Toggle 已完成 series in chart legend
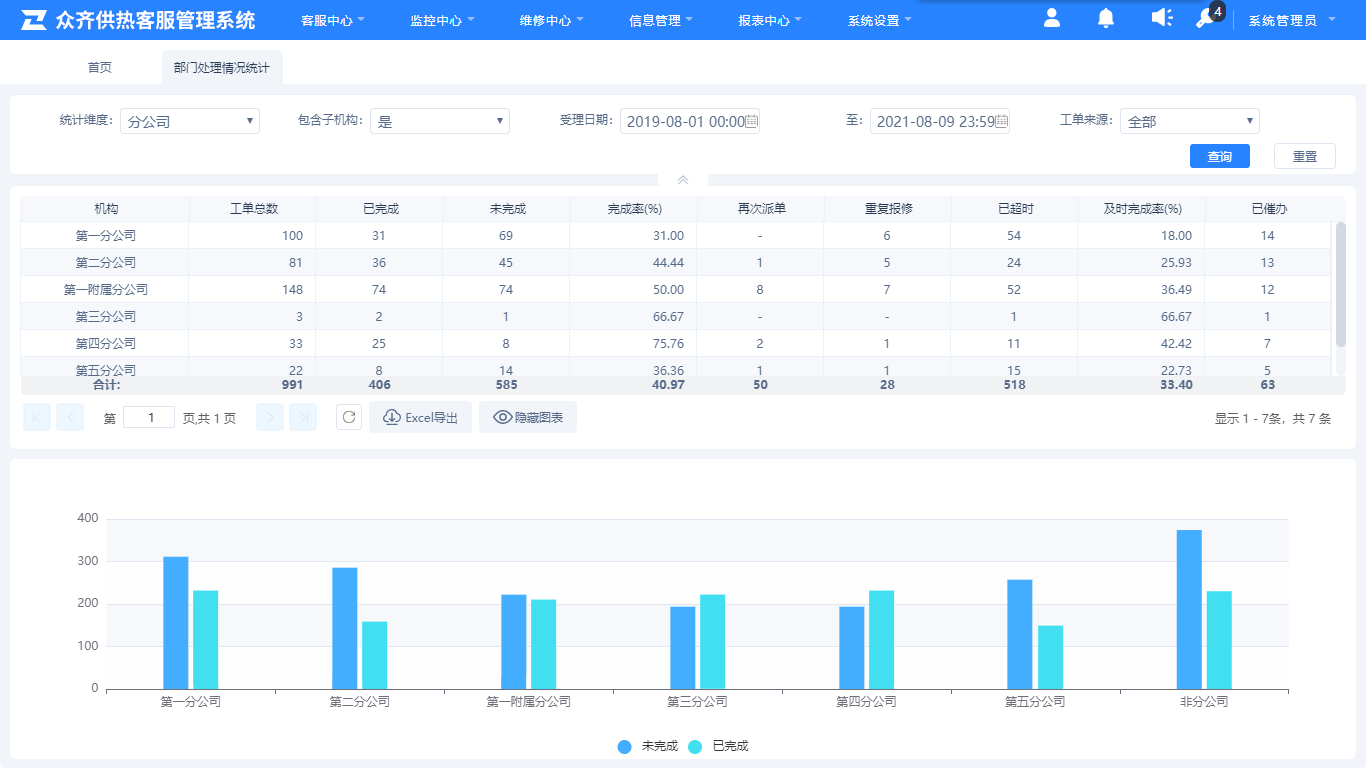Screen dimensions: 1366x768 [718, 746]
